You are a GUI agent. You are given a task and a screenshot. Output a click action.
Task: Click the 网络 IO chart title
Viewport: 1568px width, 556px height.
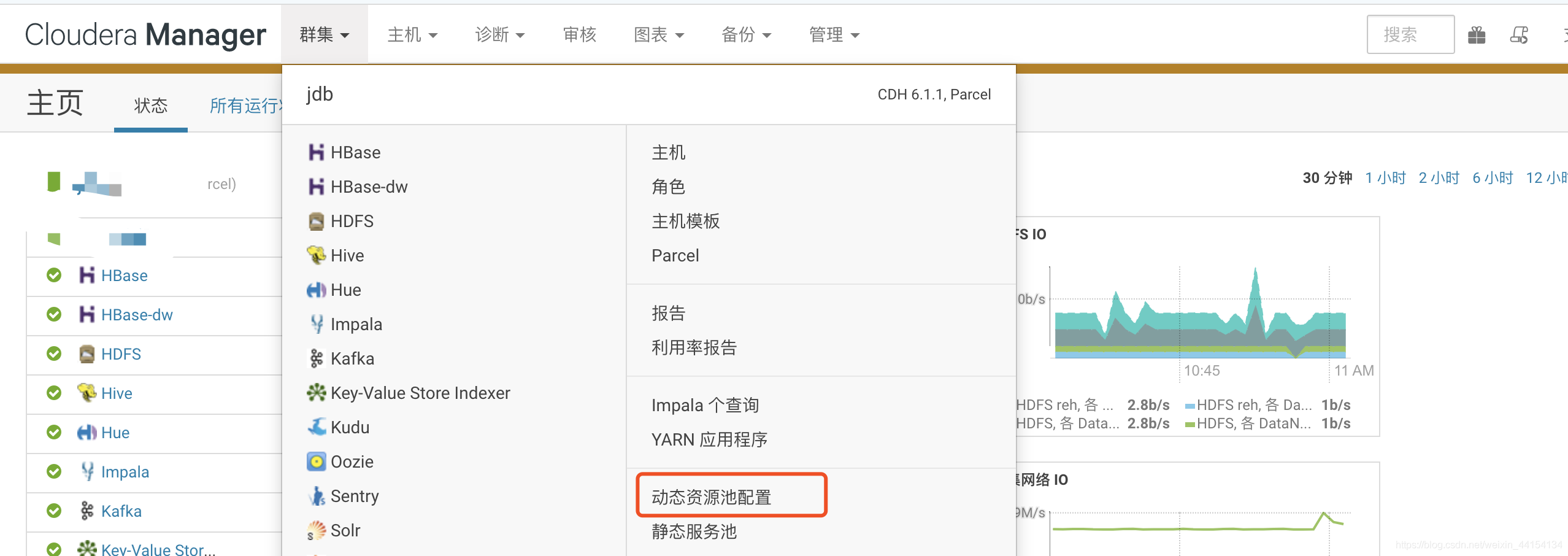(x=1042, y=480)
